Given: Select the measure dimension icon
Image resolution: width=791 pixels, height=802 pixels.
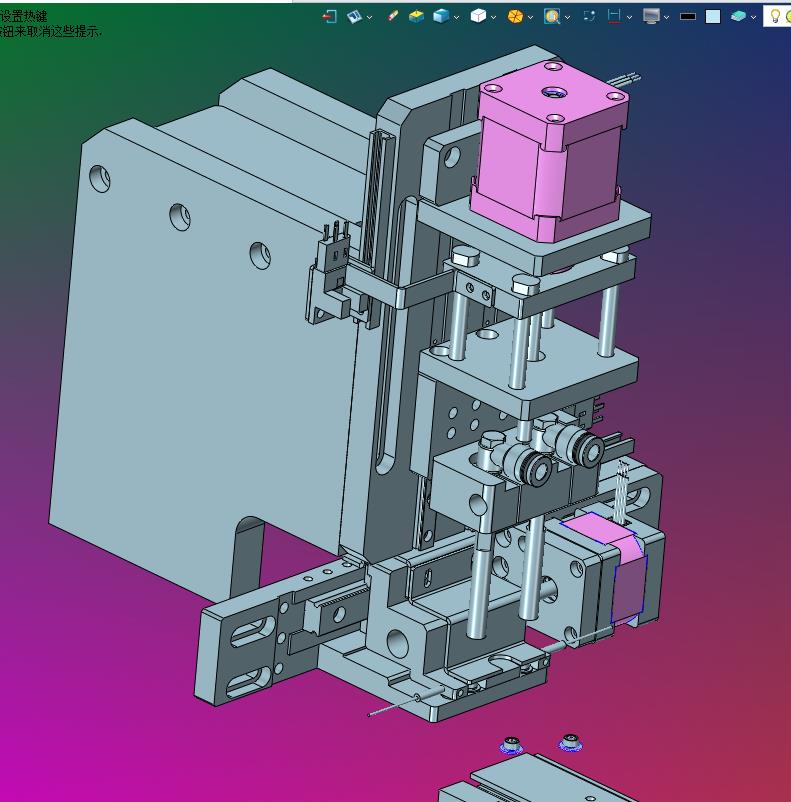Looking at the screenshot, I should pos(614,17).
